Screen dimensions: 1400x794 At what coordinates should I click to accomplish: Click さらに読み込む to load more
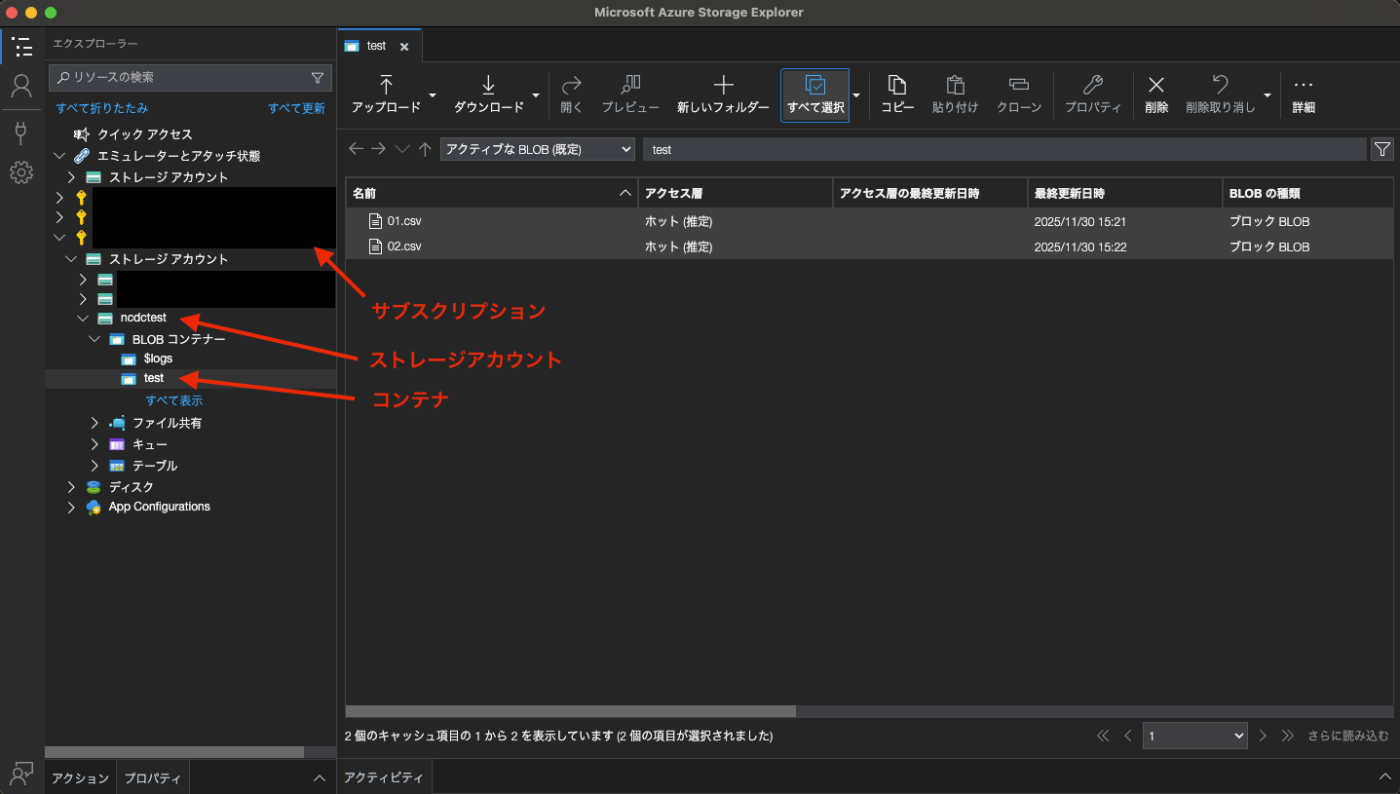coord(1348,735)
